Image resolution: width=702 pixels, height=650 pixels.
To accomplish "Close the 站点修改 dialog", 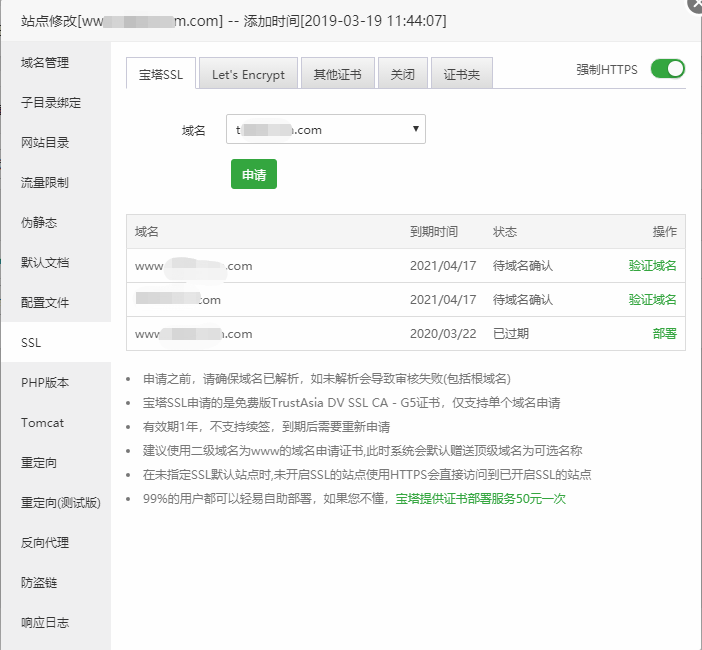I will click(x=695, y=4).
